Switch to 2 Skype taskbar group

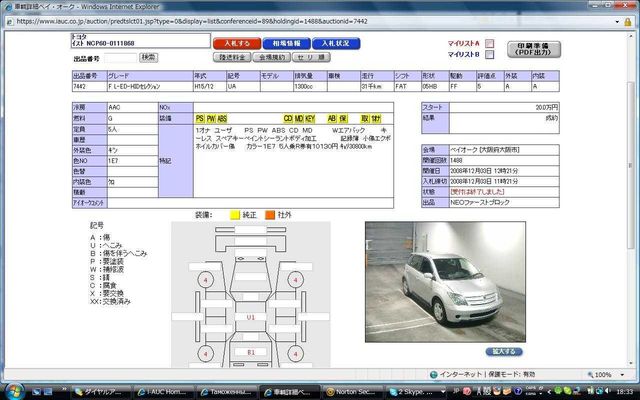[x=416, y=392]
